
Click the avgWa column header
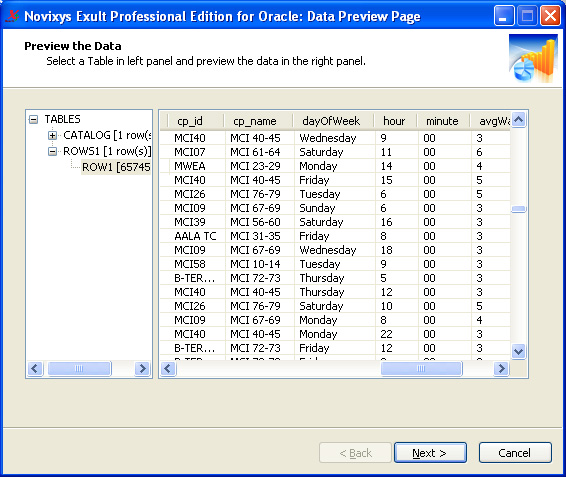click(490, 121)
